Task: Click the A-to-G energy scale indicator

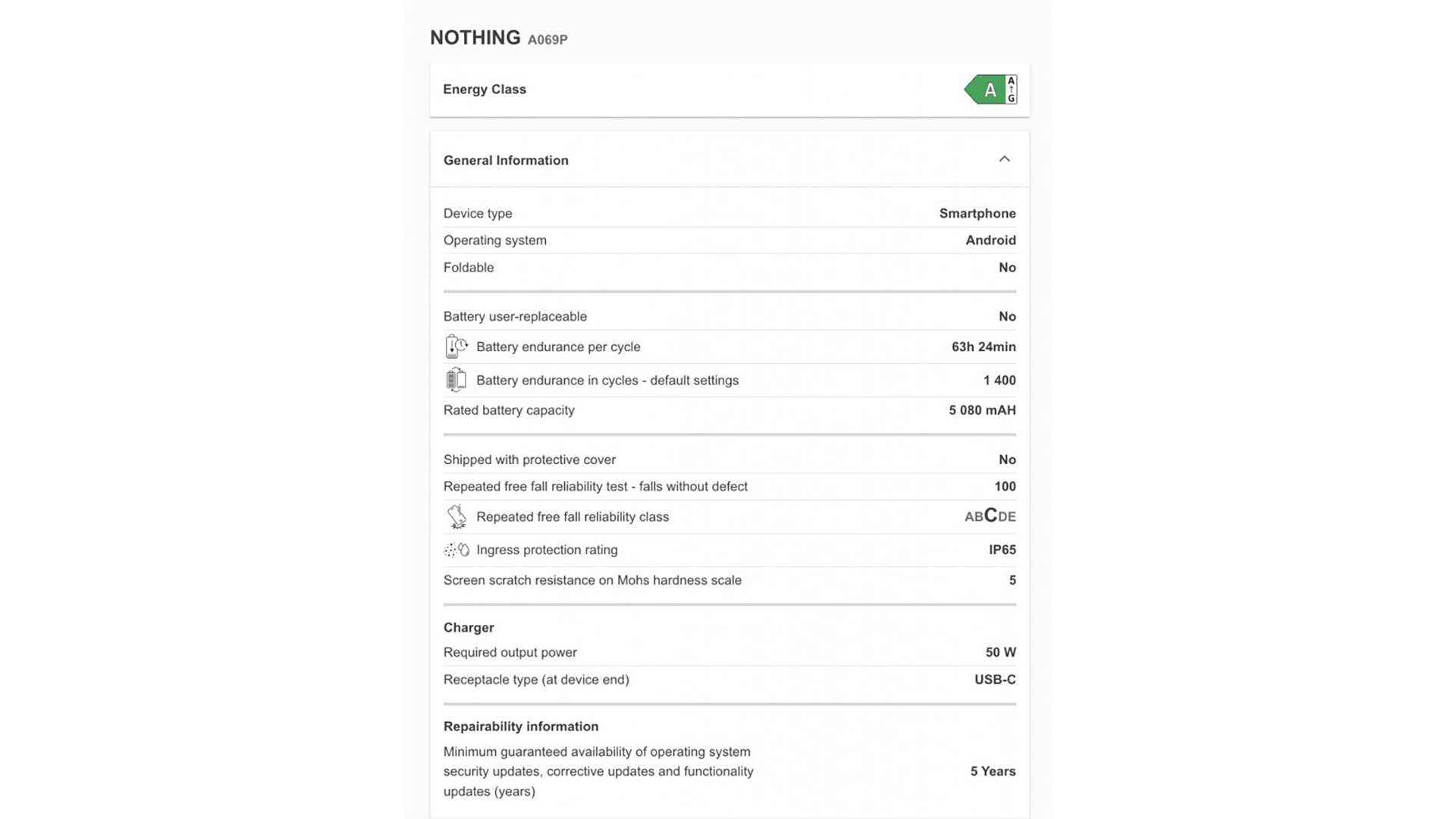Action: (x=1011, y=89)
